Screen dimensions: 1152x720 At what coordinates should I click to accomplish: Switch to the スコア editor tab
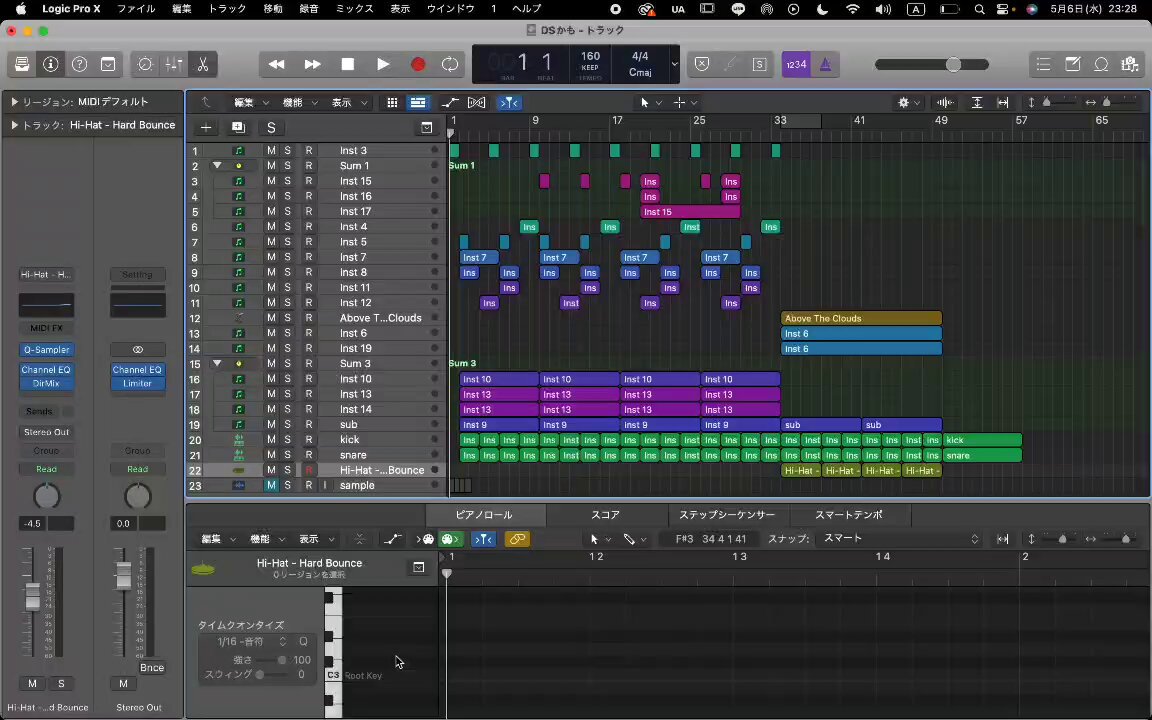coord(605,514)
